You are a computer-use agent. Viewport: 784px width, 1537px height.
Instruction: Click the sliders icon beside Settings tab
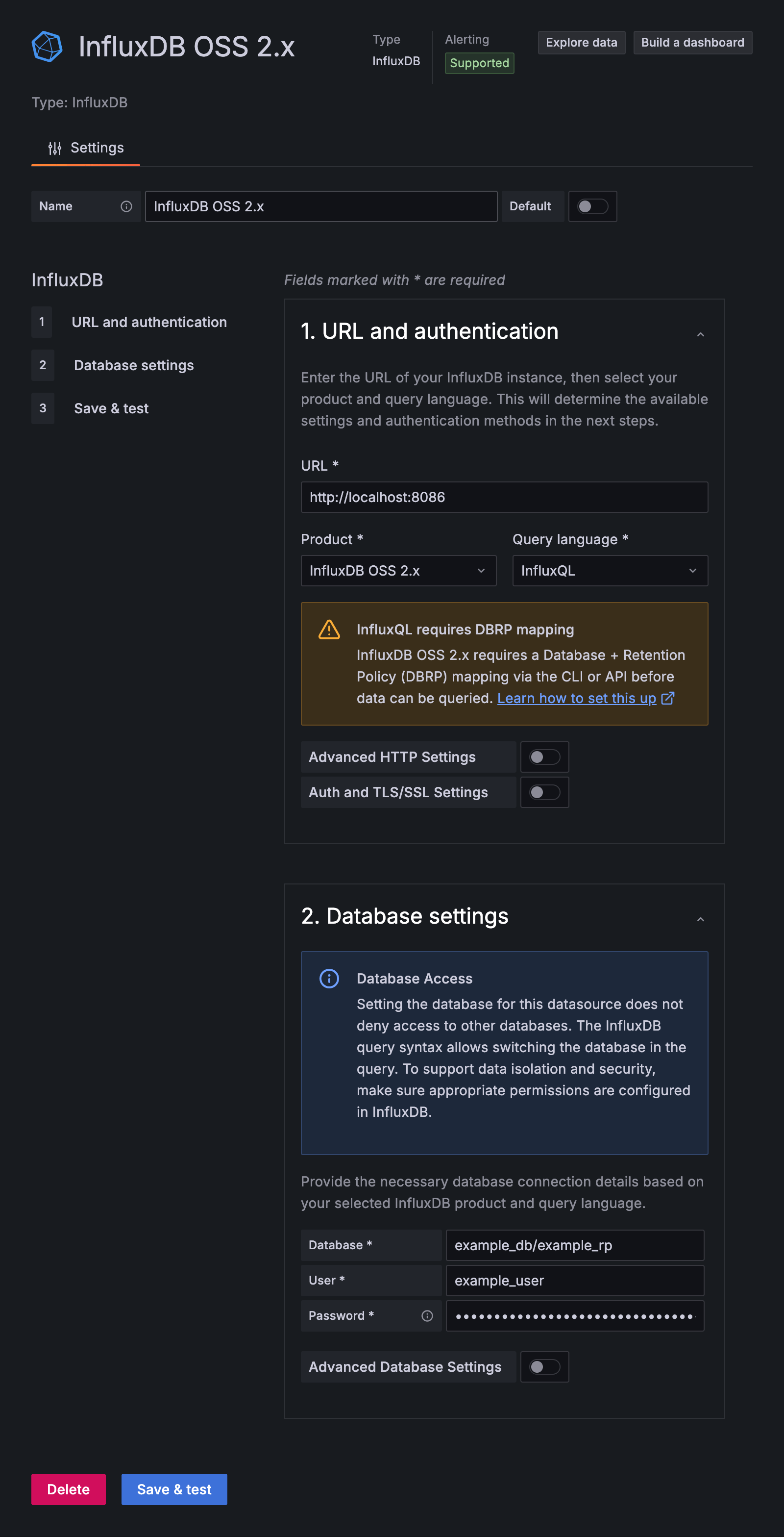55,148
